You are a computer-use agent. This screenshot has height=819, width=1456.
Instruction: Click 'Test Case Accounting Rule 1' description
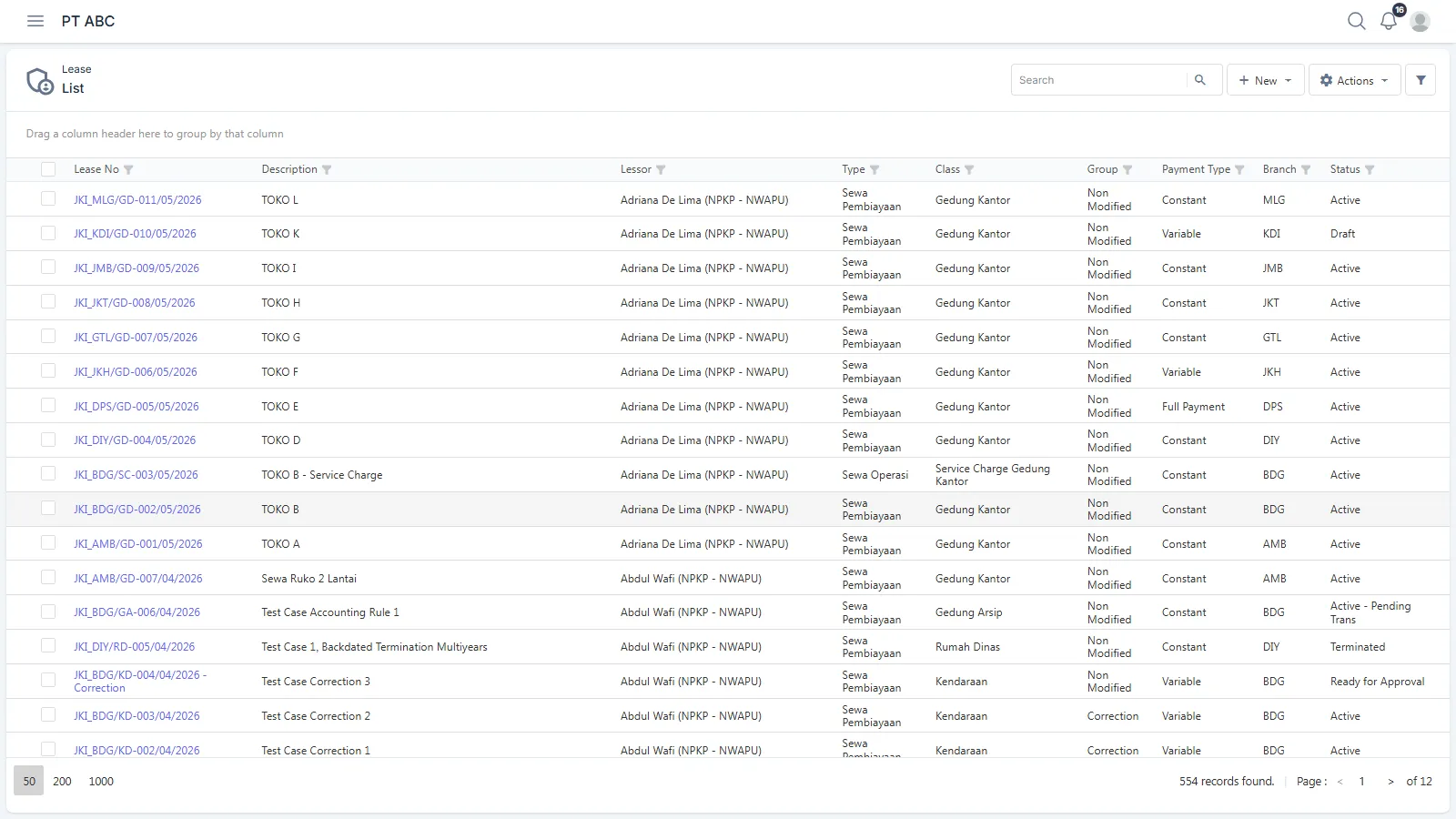[330, 612]
